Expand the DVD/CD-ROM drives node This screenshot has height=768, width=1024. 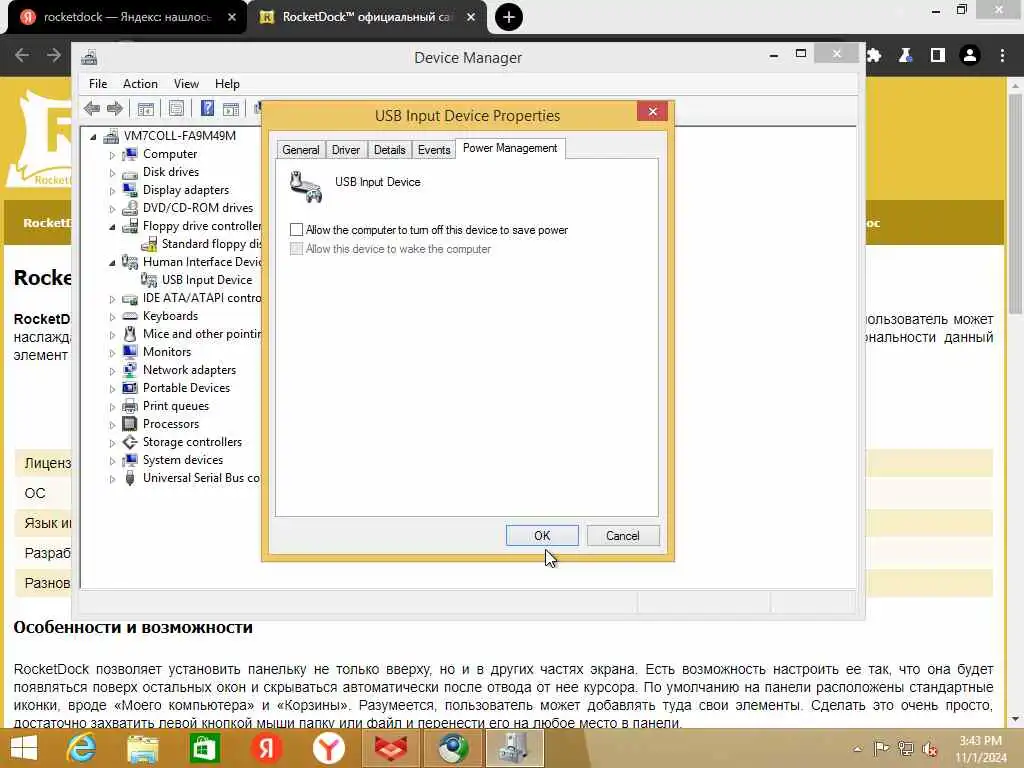[x=112, y=209]
